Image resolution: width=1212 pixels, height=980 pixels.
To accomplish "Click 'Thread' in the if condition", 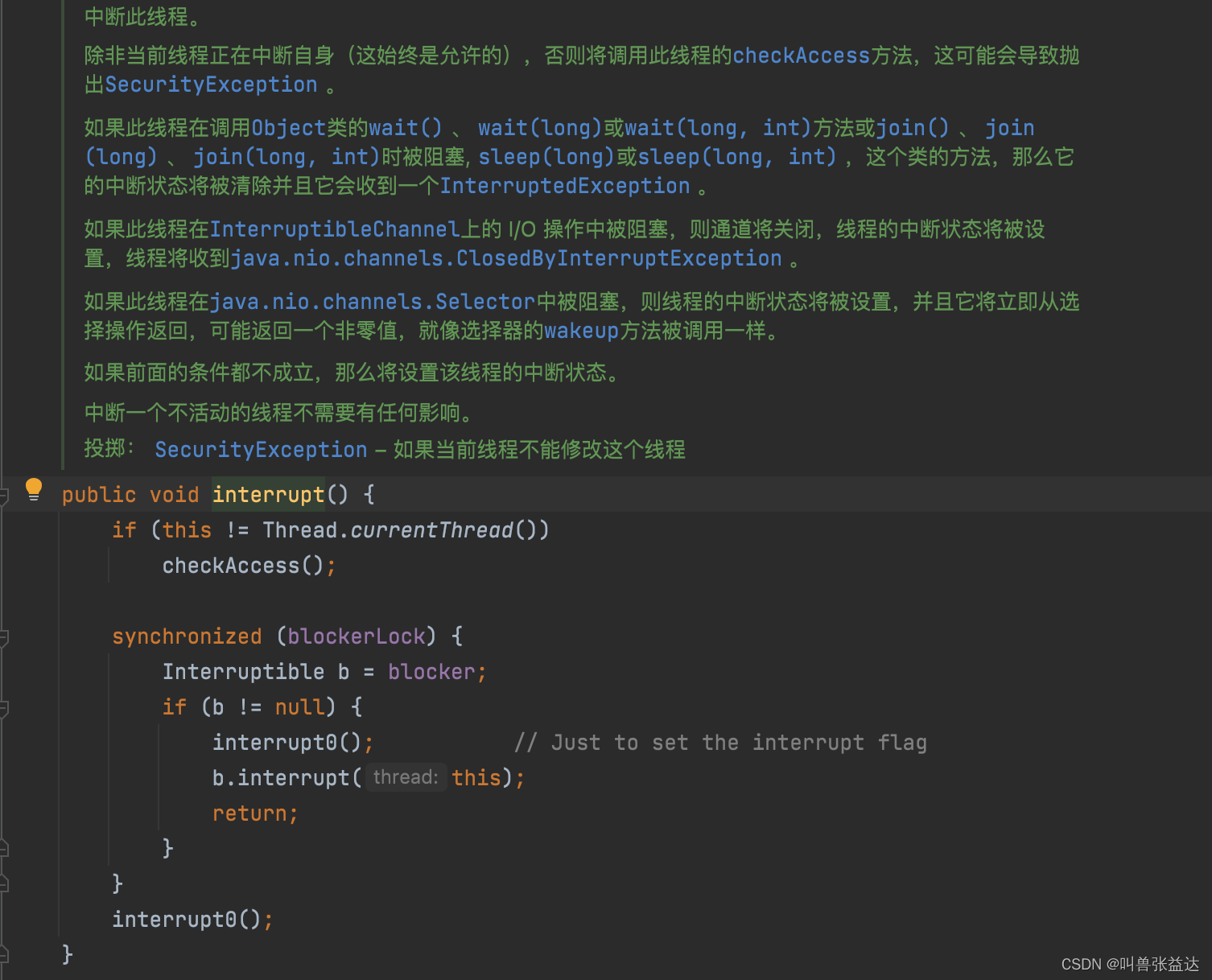I will click(x=300, y=530).
